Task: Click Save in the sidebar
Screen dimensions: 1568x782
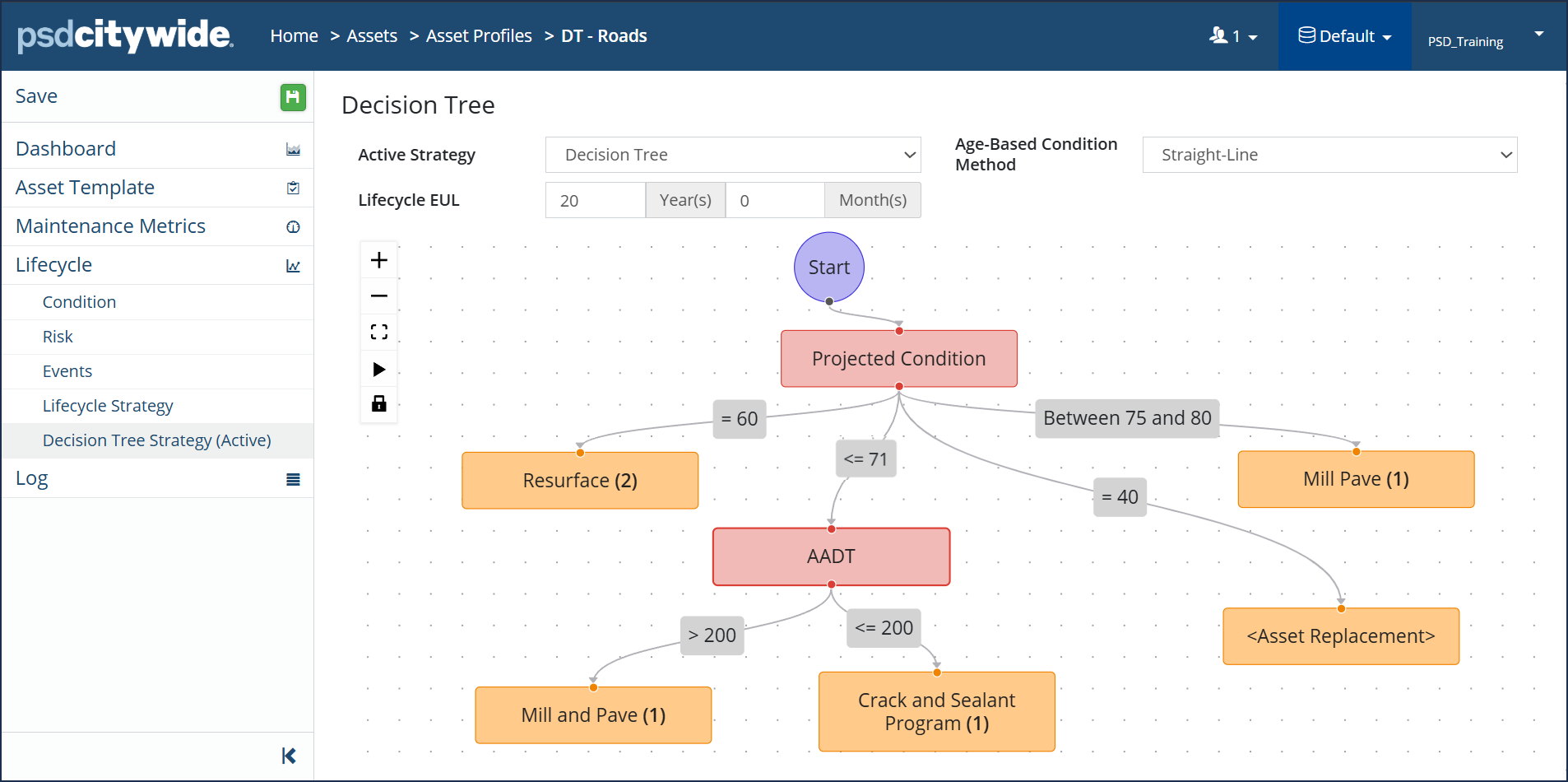Action: (36, 96)
